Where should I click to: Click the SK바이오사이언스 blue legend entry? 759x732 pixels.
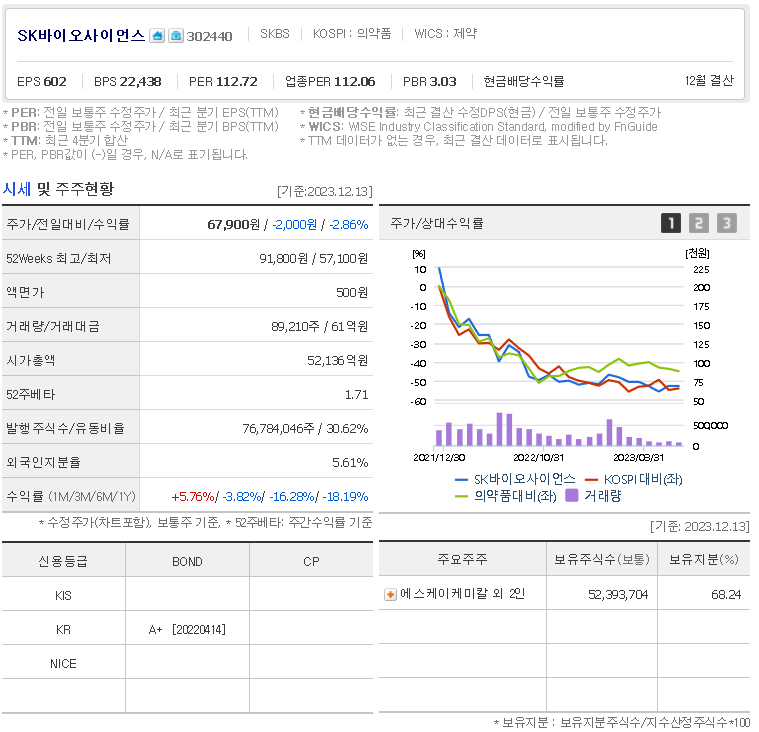click(516, 479)
